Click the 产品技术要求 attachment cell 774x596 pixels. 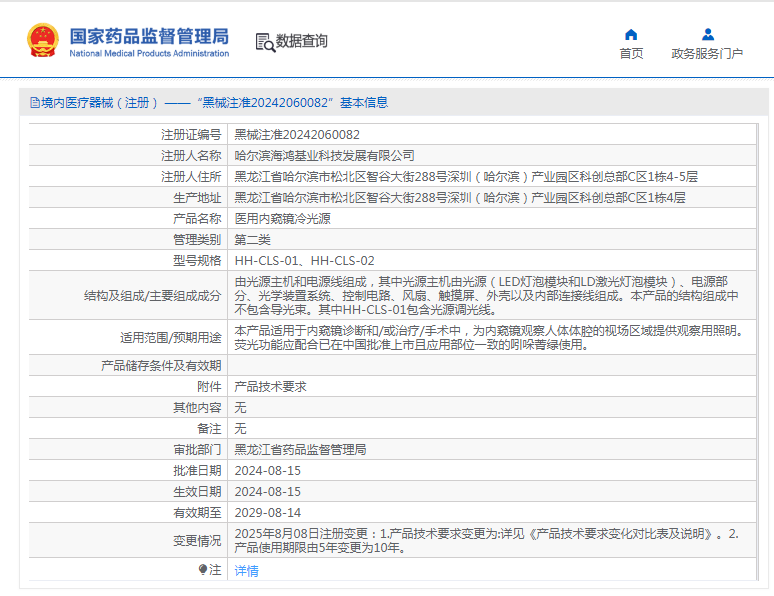coord(270,386)
